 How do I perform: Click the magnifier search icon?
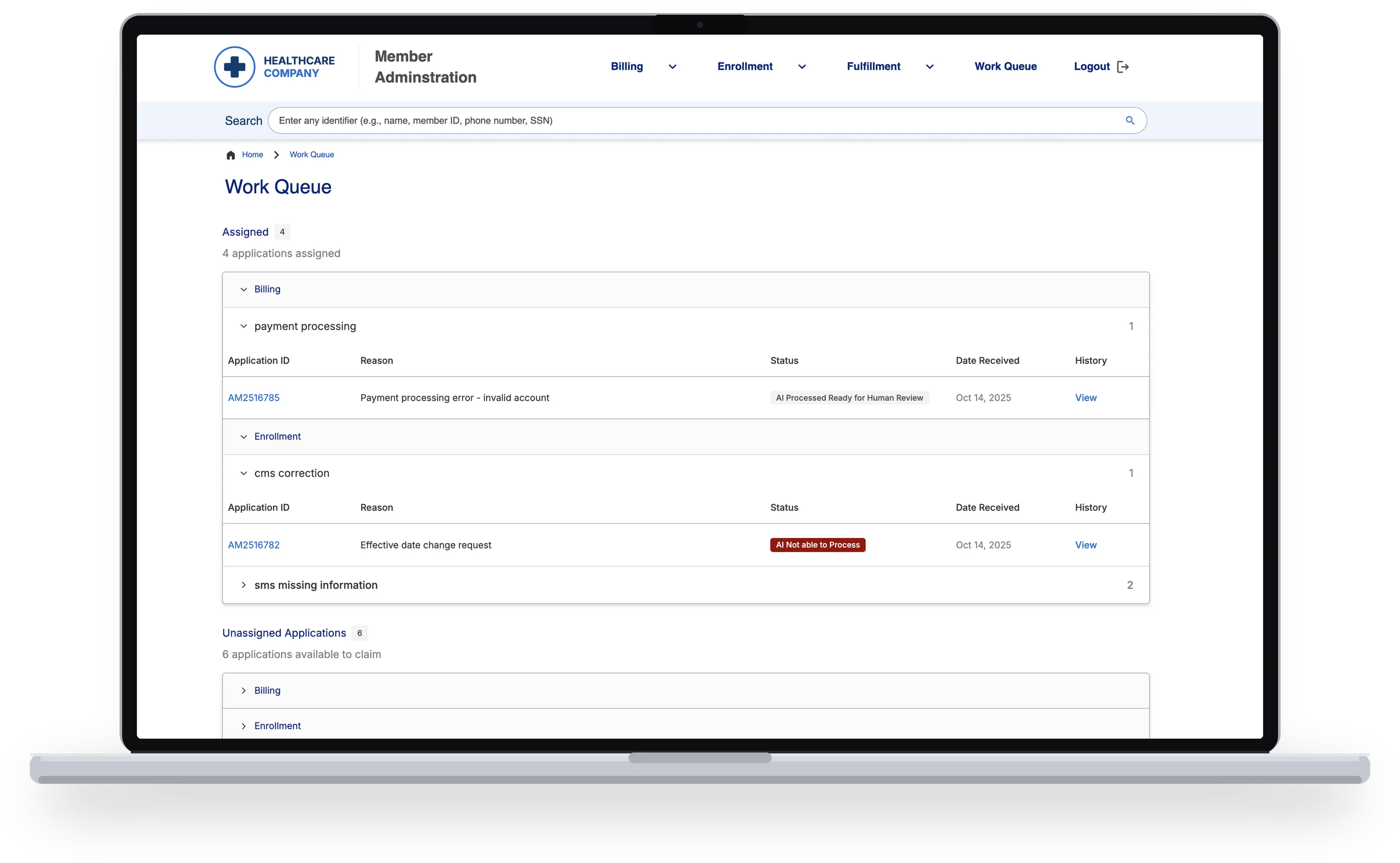tap(1130, 120)
